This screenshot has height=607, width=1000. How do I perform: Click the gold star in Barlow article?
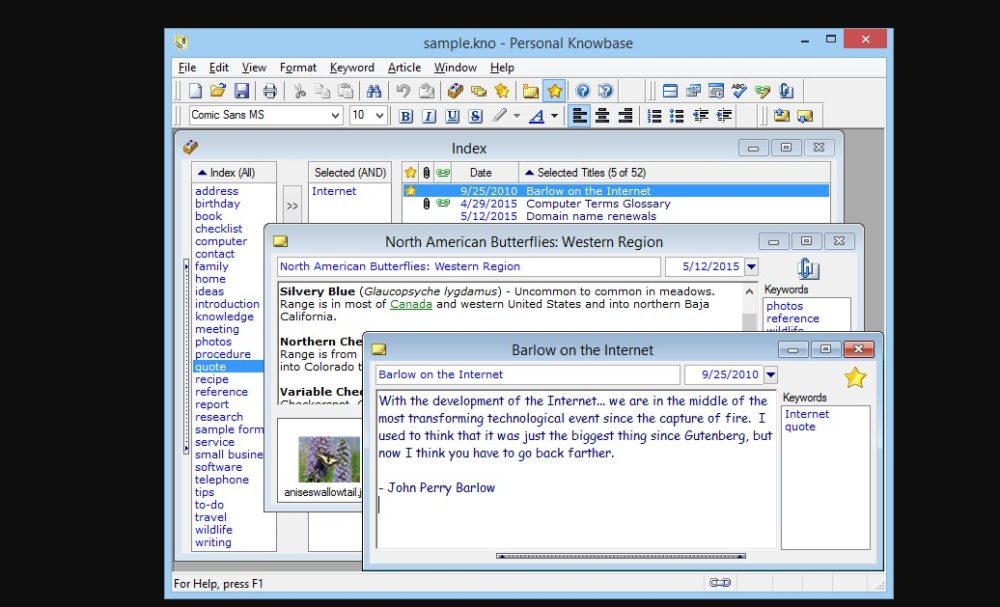pyautogui.click(x=854, y=377)
